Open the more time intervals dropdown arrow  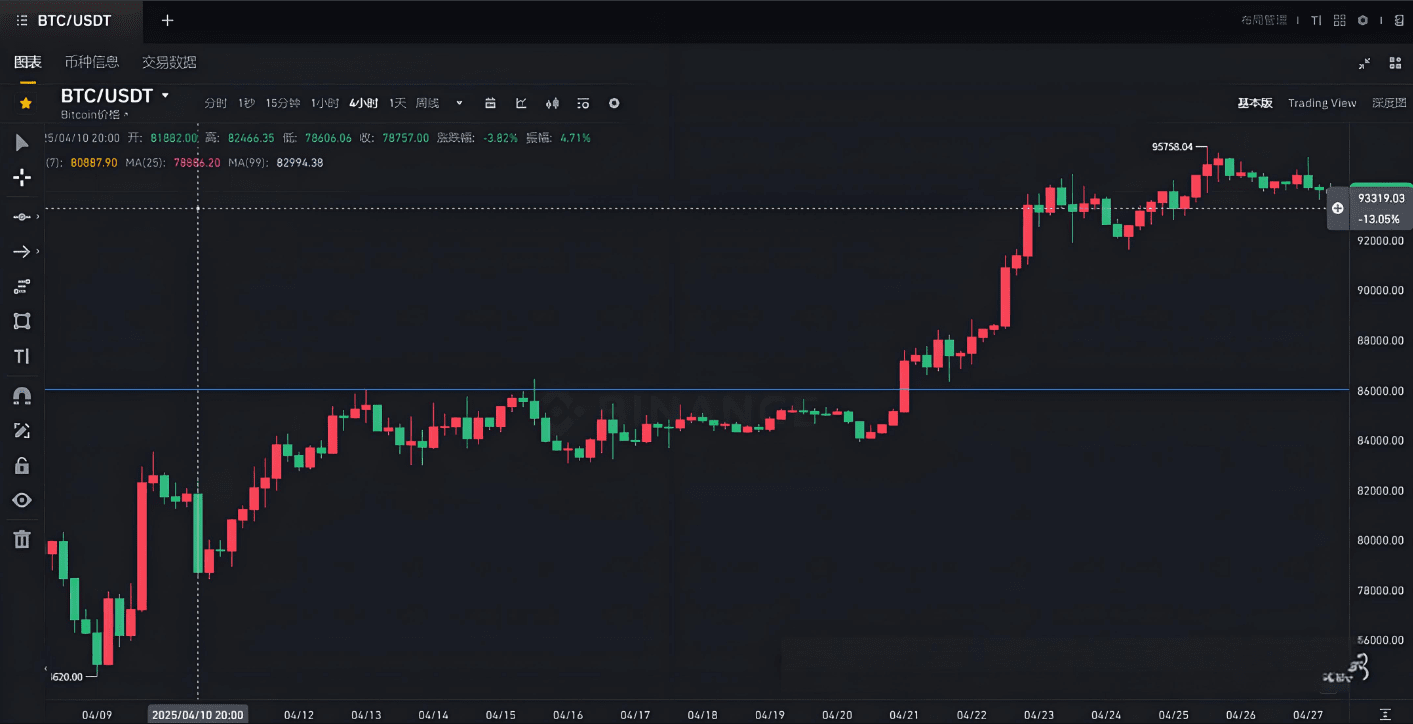(x=460, y=103)
